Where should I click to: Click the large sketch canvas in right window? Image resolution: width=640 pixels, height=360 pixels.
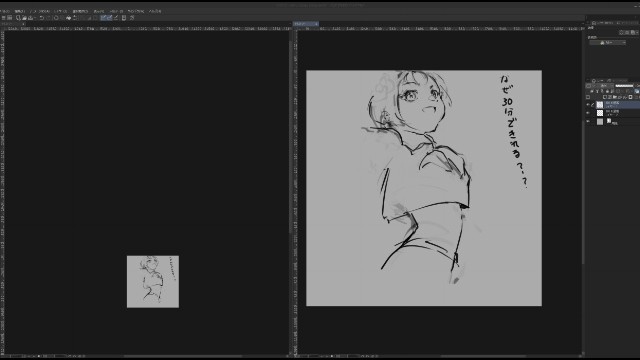tap(424, 188)
